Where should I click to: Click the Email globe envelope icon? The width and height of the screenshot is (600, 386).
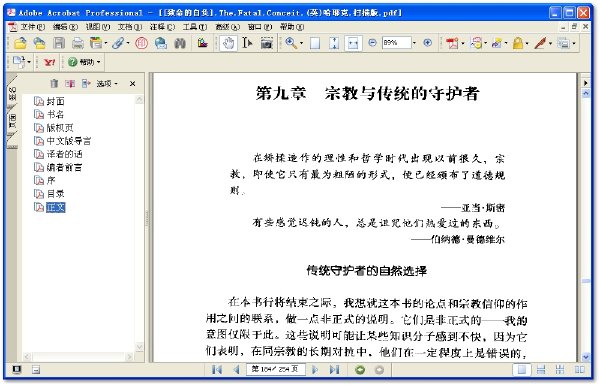pos(161,43)
